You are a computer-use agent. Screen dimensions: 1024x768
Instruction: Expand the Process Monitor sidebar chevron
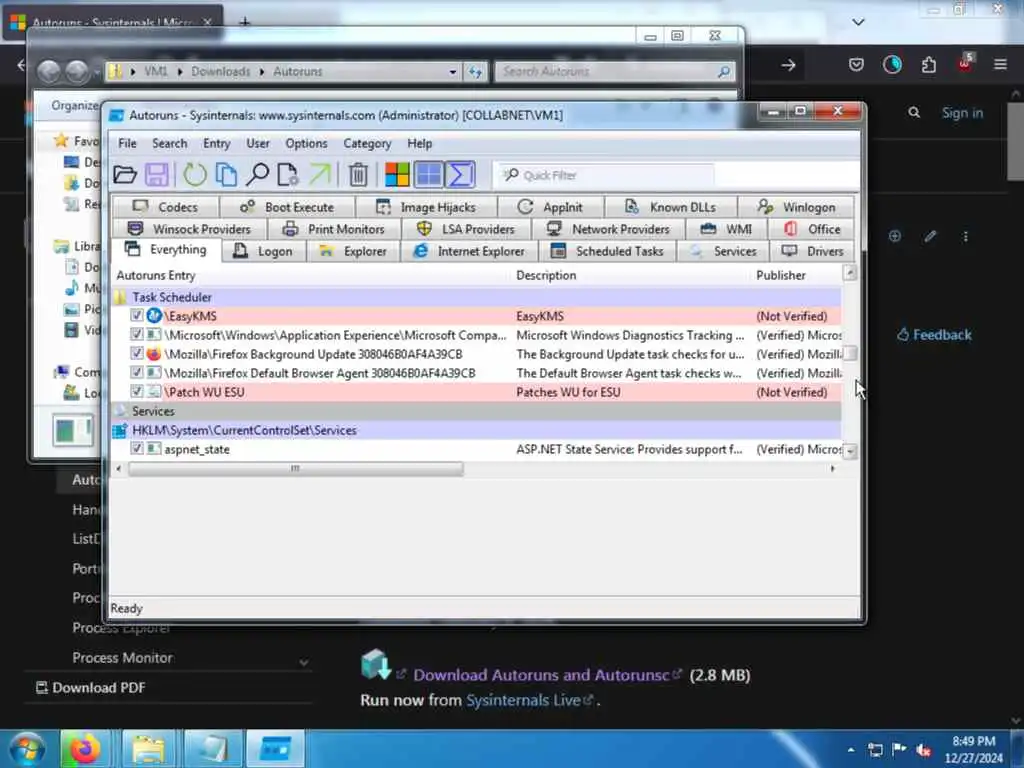click(304, 662)
